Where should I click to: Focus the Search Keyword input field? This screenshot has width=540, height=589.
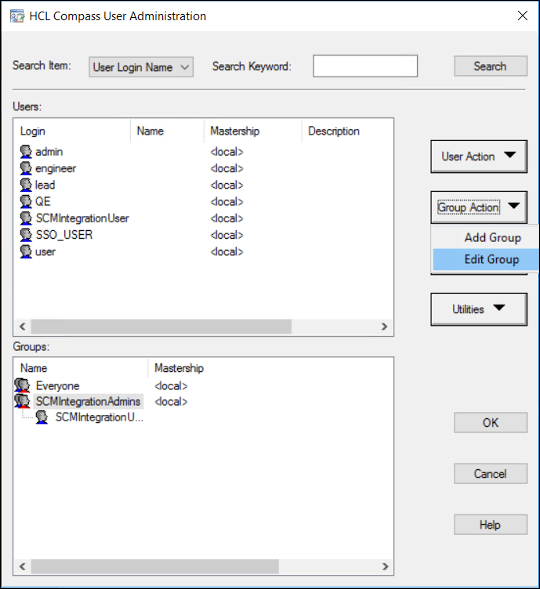pyautogui.click(x=365, y=66)
